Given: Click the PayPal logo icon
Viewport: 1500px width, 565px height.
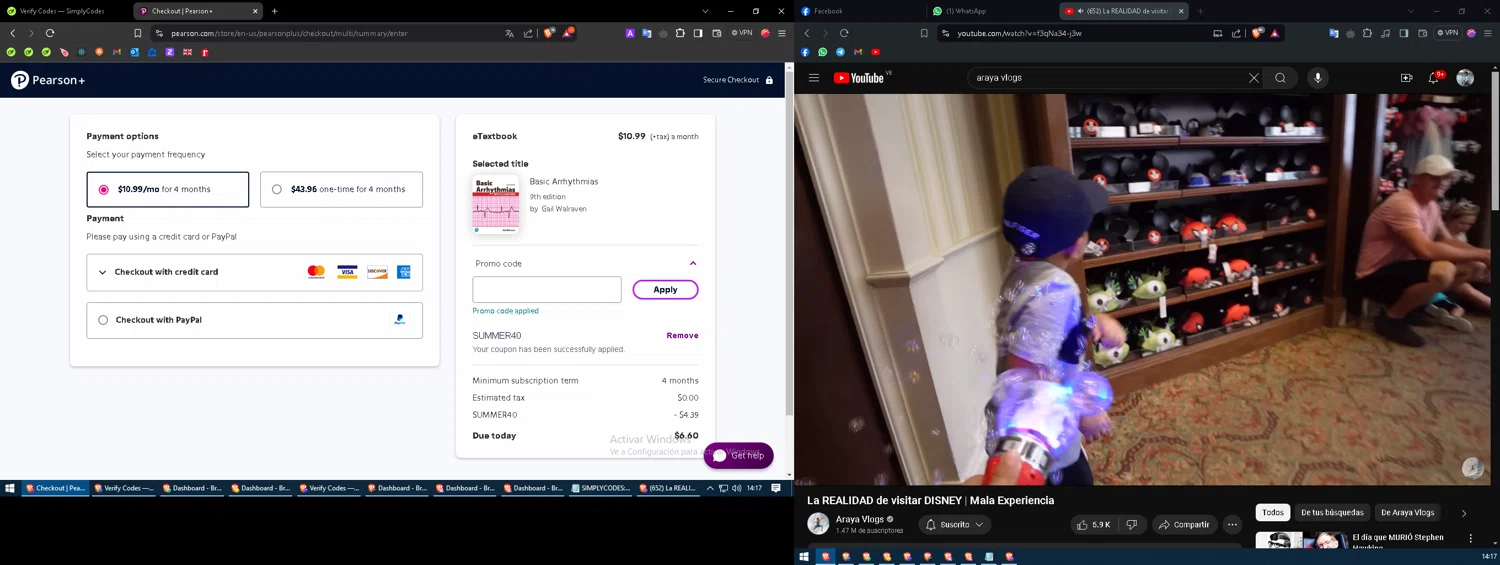Looking at the screenshot, I should (400, 320).
